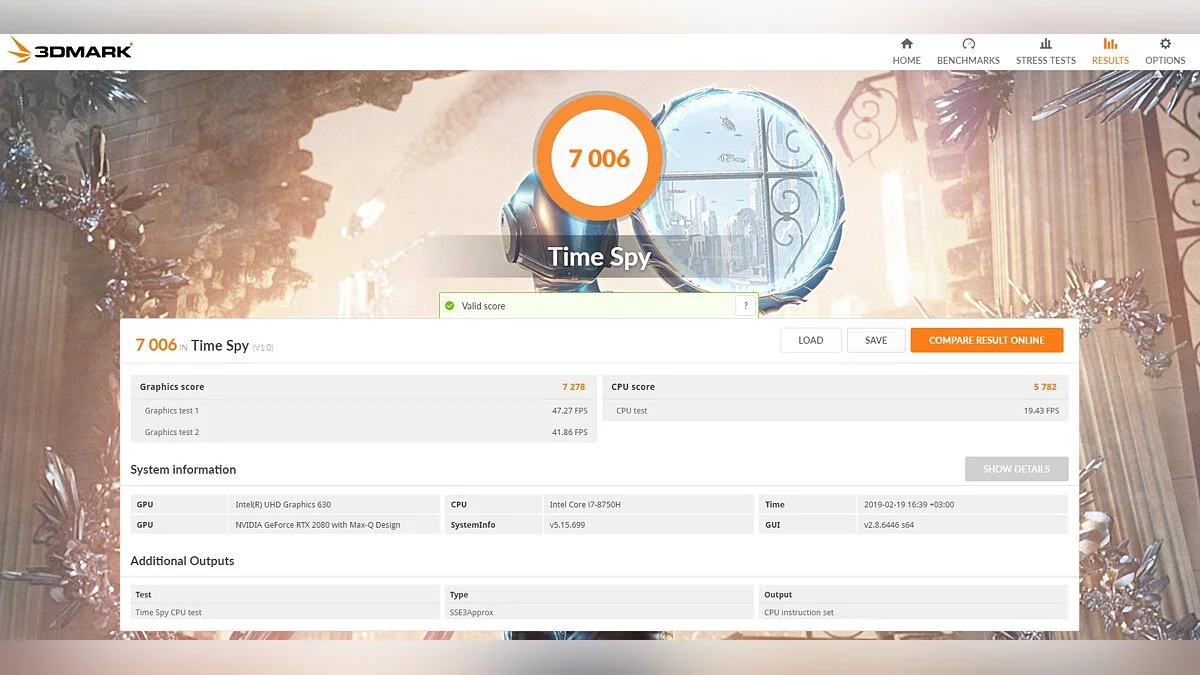1200x675 pixels.
Task: Click the CPU score value 5 782
Action: point(1046,387)
